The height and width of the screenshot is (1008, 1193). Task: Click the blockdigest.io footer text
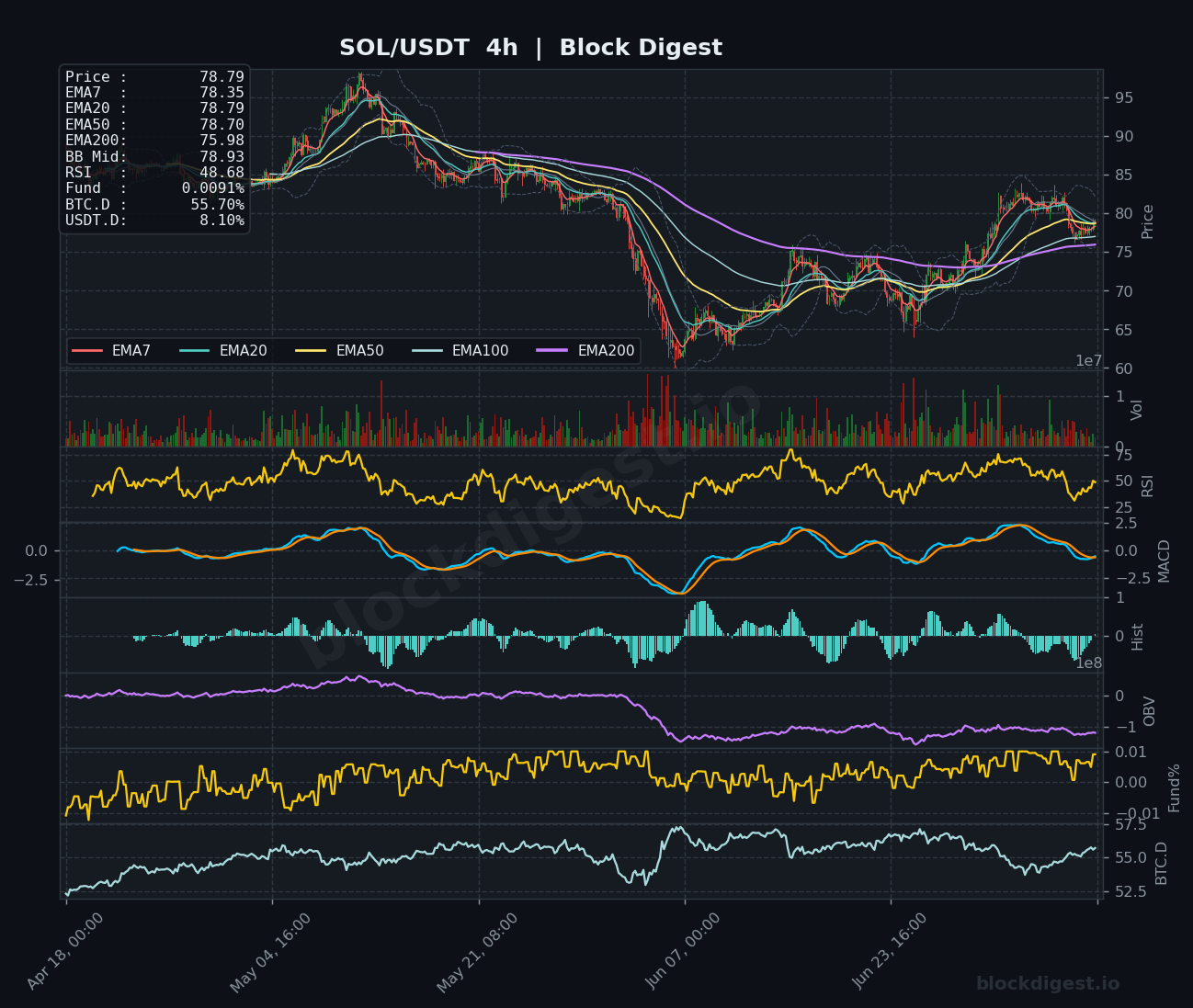(x=1048, y=983)
